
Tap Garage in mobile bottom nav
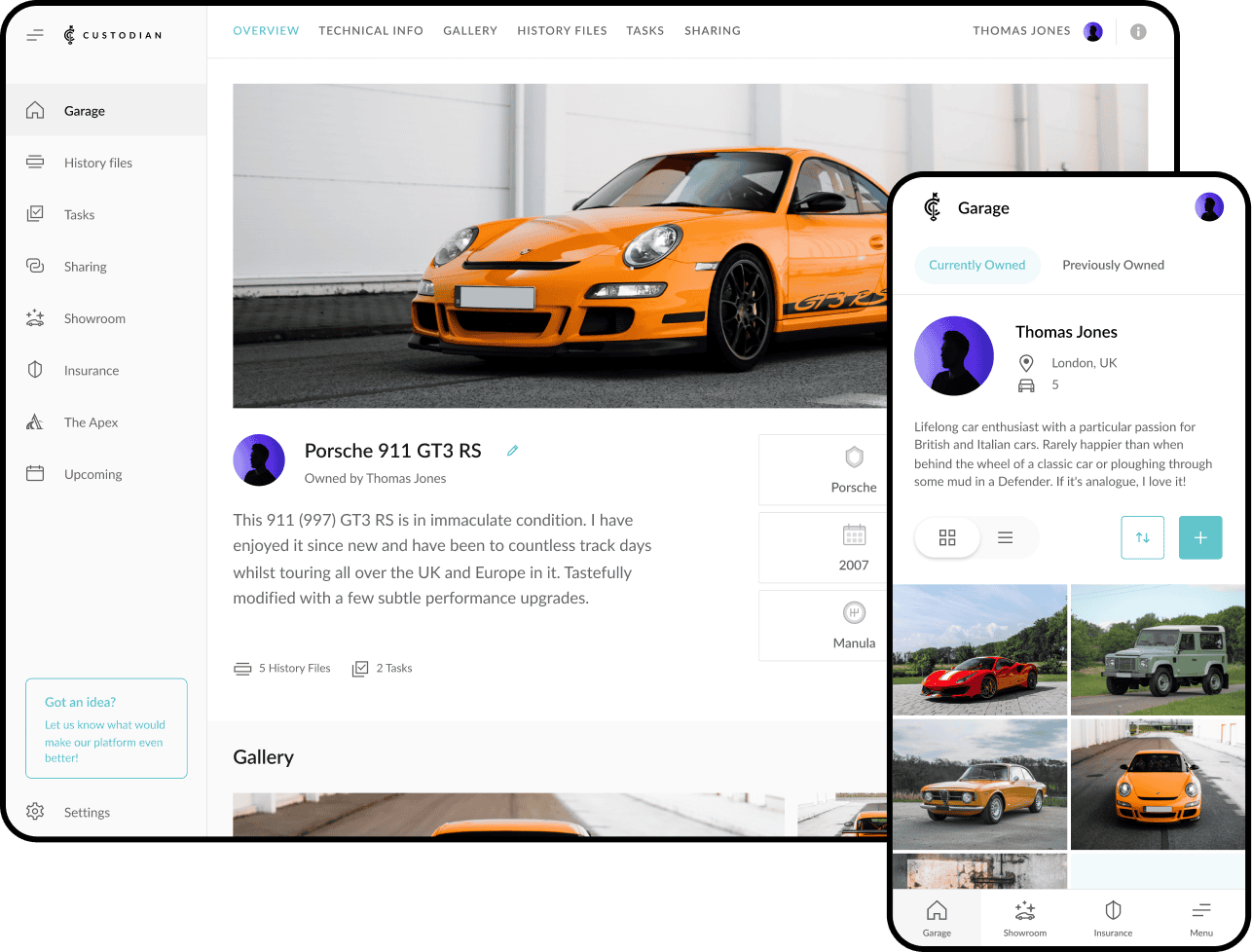click(x=937, y=918)
